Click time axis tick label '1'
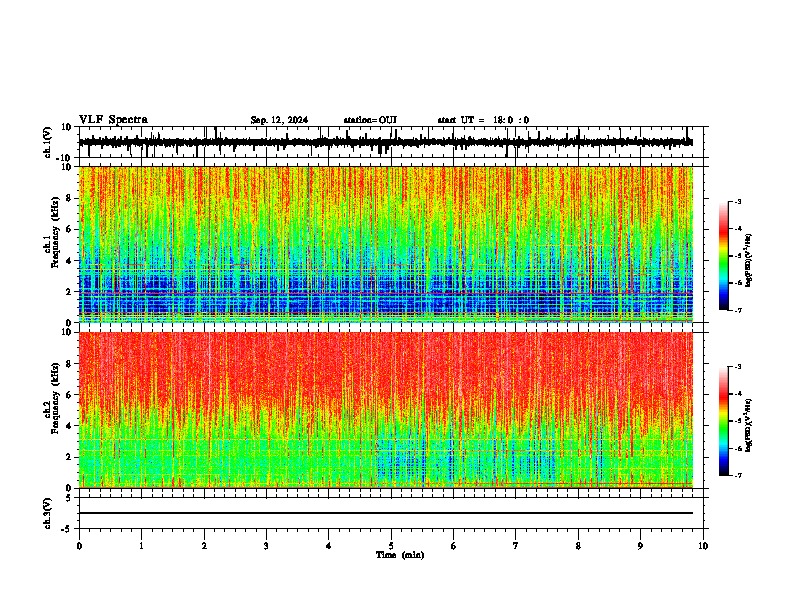792x612 pixels. click(141, 546)
